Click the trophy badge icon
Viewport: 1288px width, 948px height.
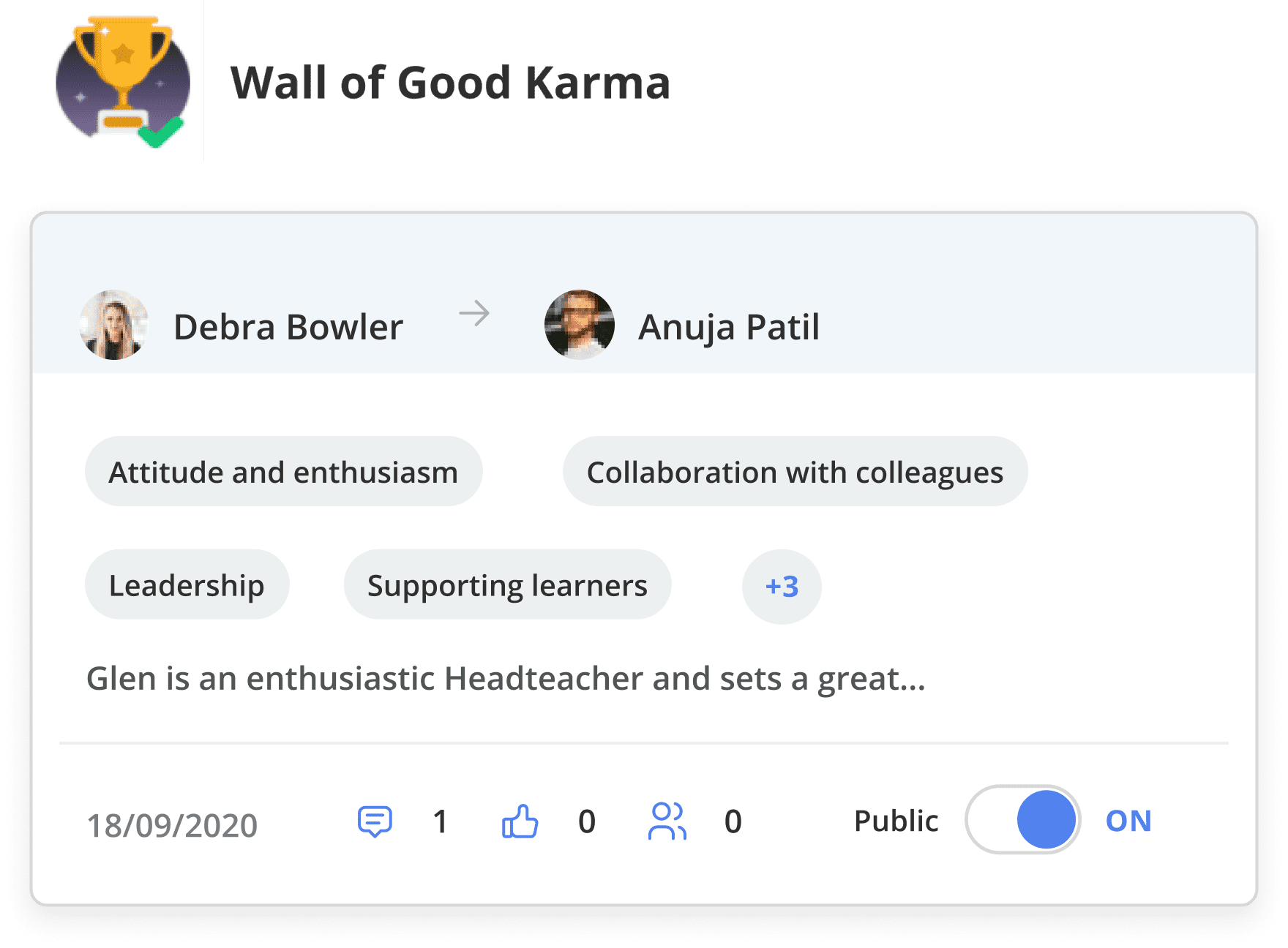(x=123, y=82)
